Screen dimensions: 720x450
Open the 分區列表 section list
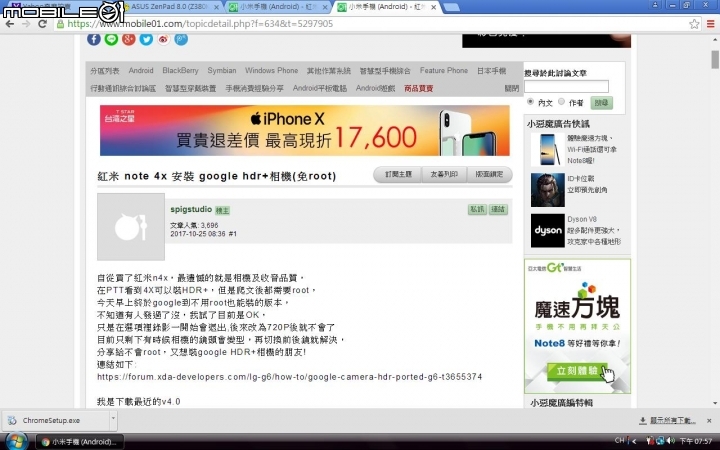105,71
